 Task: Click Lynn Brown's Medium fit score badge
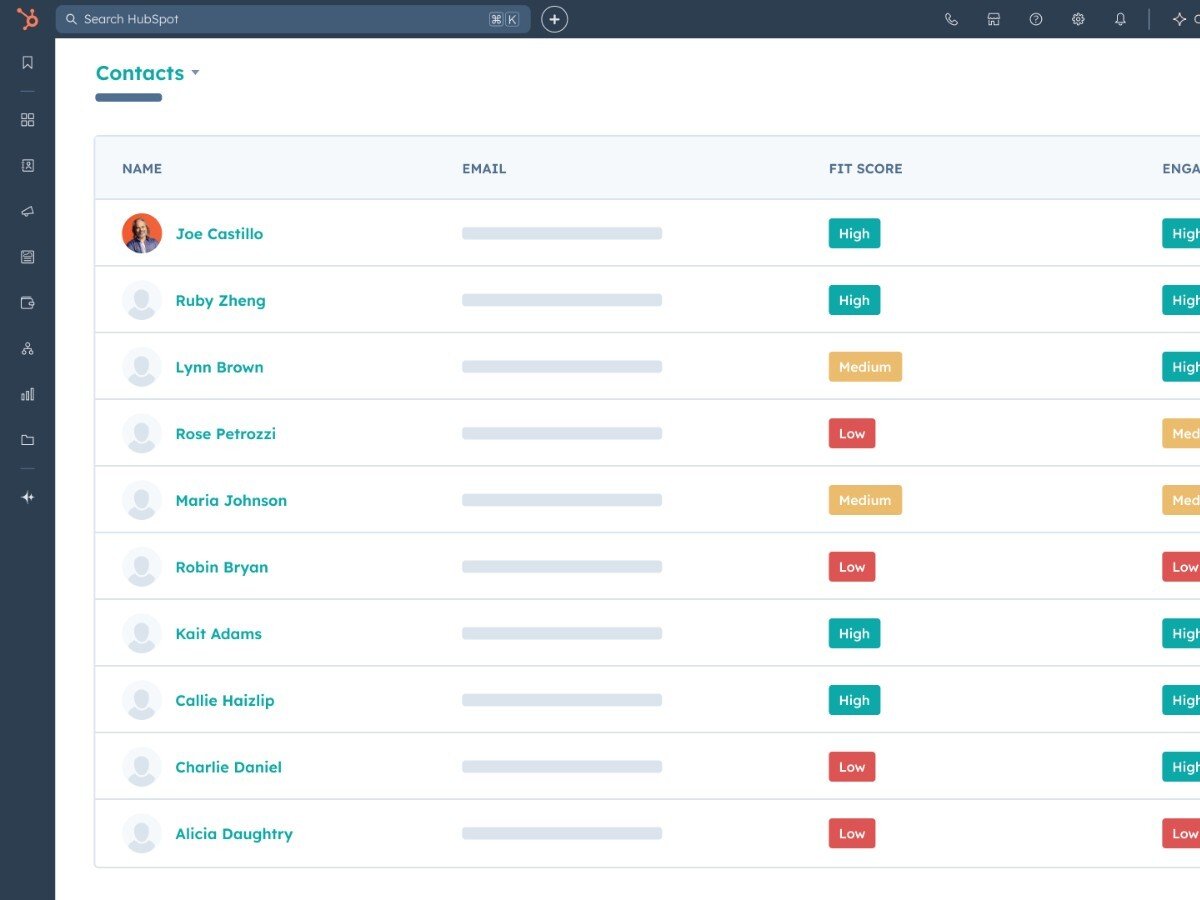click(865, 367)
